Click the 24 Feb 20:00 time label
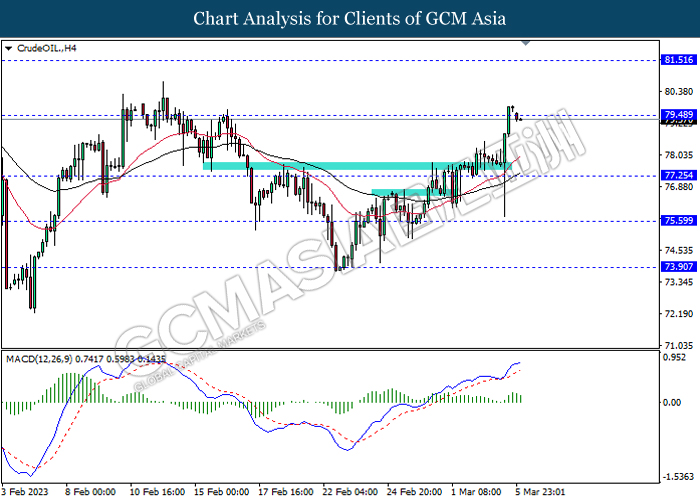 [414, 492]
